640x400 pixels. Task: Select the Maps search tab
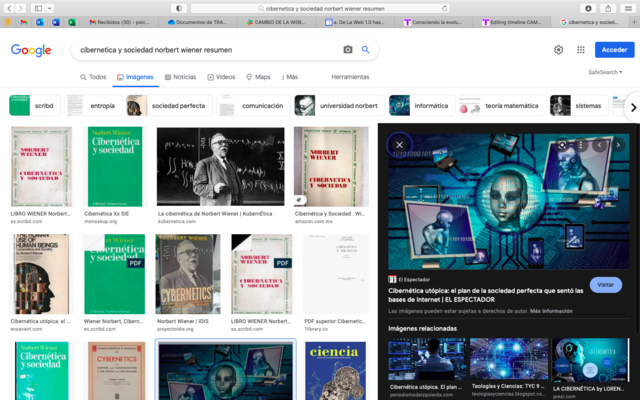click(258, 77)
